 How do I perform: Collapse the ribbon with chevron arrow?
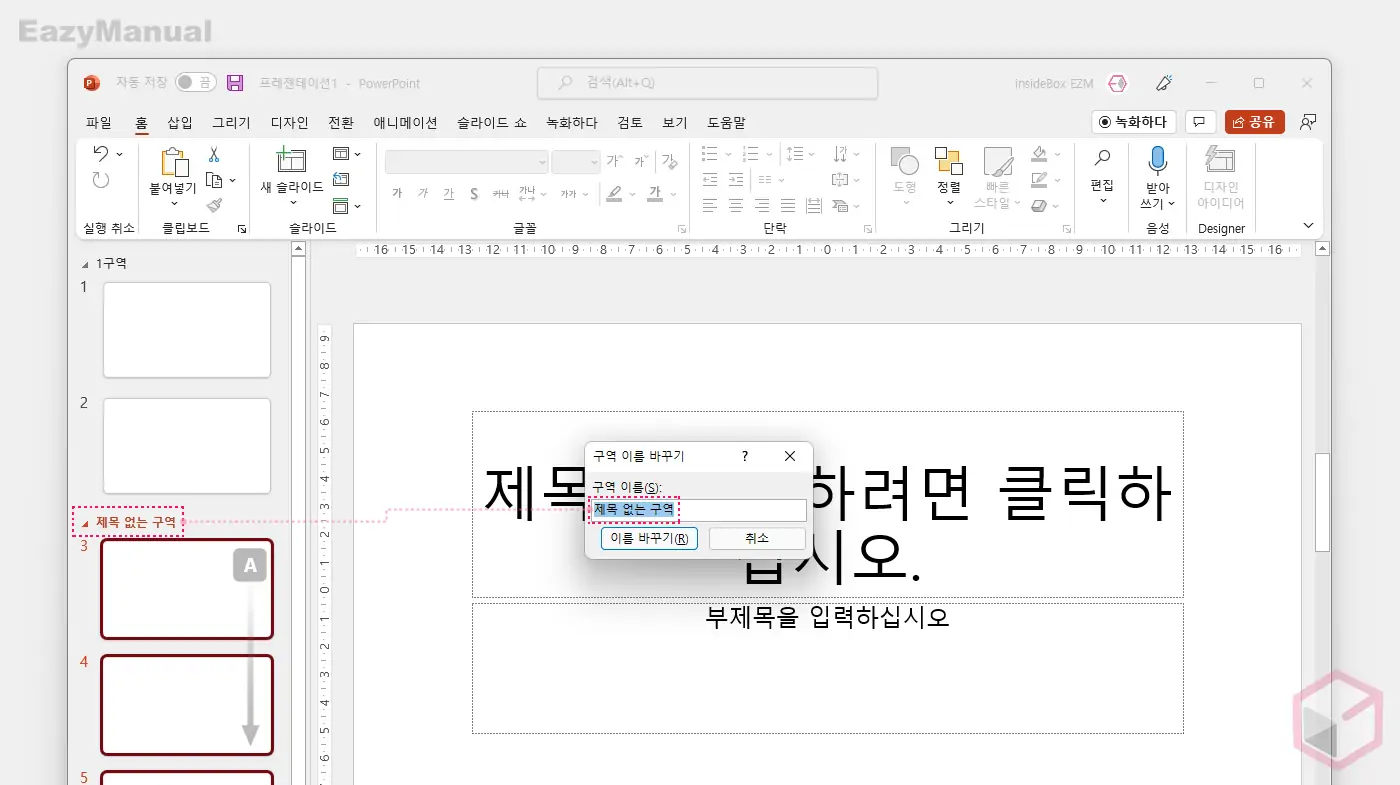[x=1308, y=226]
